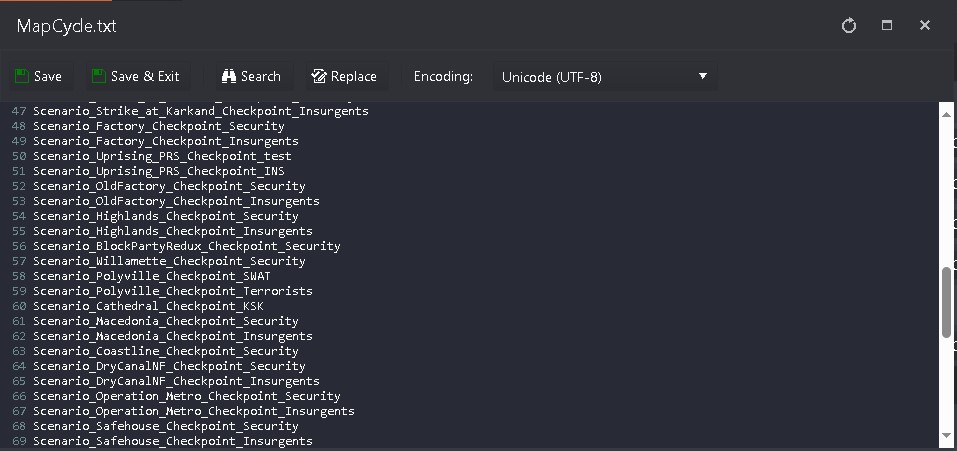Click the Scenario_Operation_Metro_Checkpoint_Insurgents line

click(x=193, y=411)
